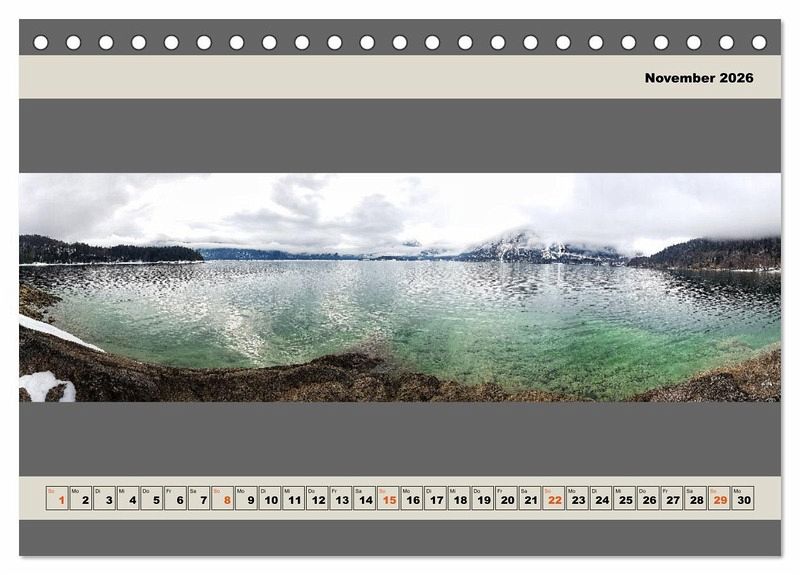This screenshot has width=800, height=575.
Task: Click date 18 in the calendar strip
Action: (459, 498)
